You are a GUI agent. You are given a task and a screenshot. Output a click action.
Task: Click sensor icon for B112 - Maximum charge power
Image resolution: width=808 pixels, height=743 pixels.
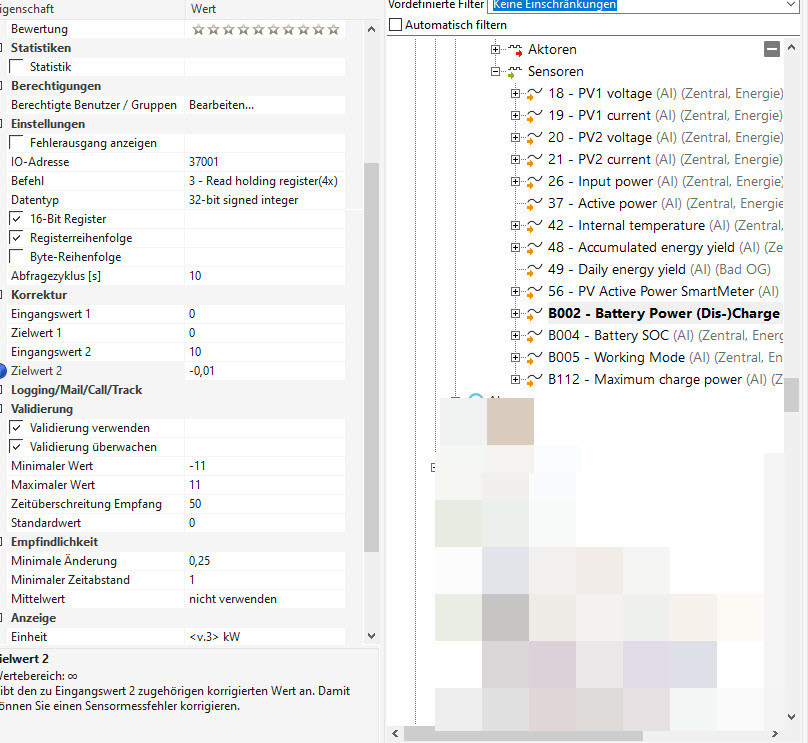click(x=534, y=380)
